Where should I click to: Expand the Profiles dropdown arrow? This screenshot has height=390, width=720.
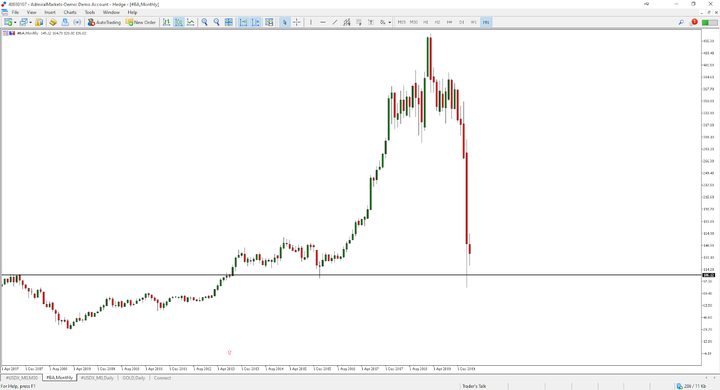pyautogui.click(x=30, y=22)
